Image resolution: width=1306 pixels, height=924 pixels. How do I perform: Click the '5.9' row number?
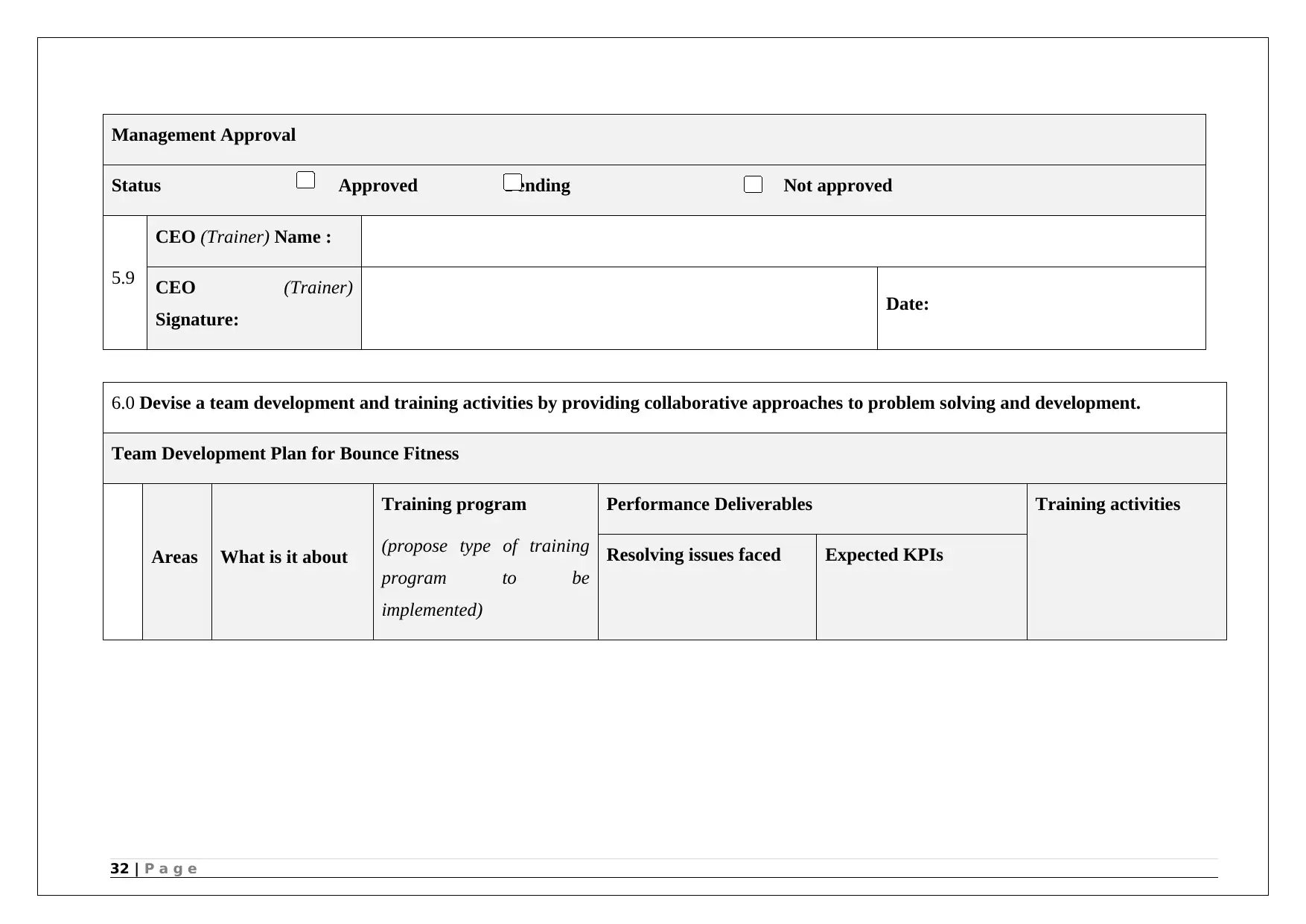pyautogui.click(x=123, y=278)
